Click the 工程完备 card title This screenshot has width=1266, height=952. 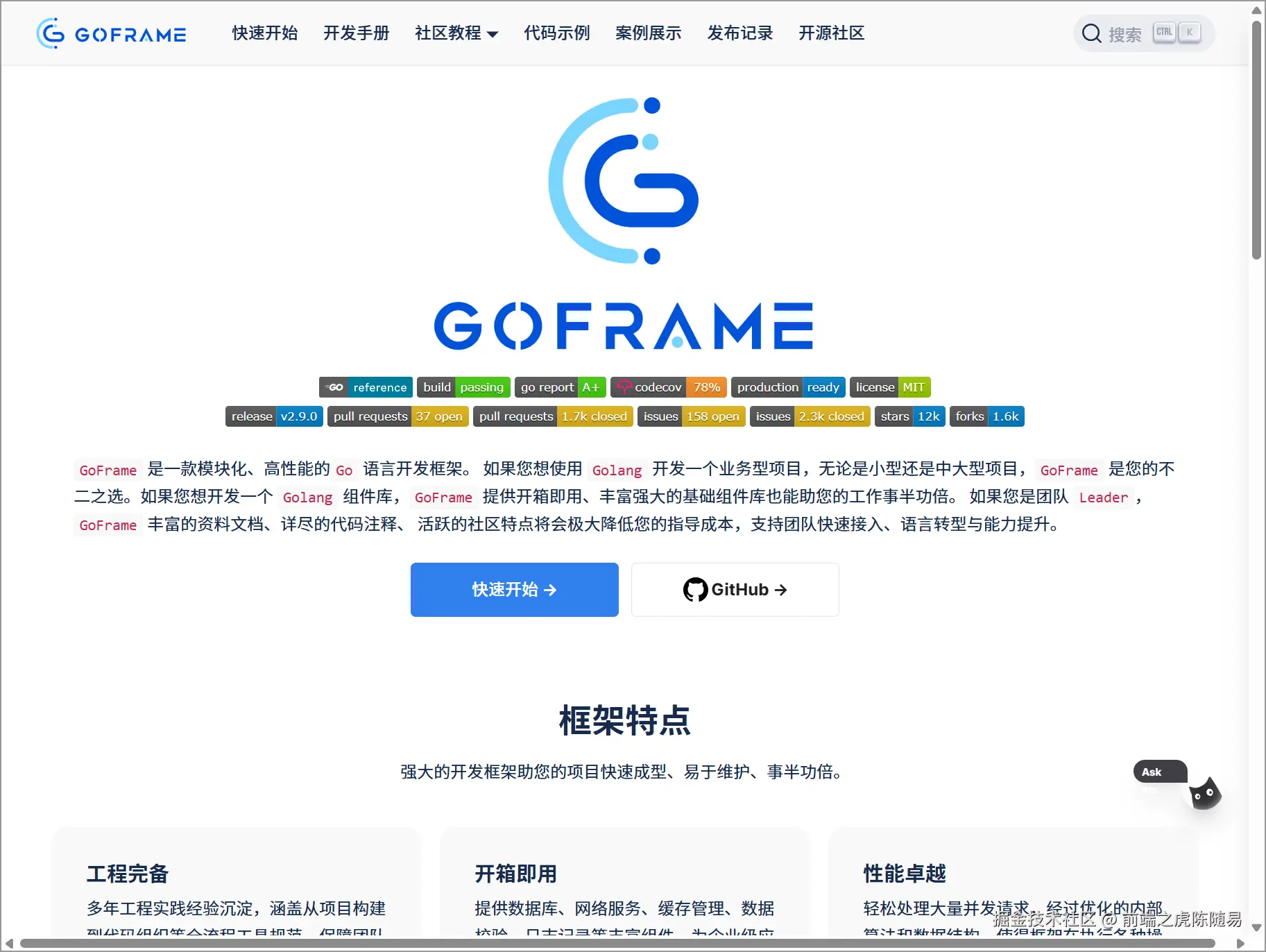point(128,874)
